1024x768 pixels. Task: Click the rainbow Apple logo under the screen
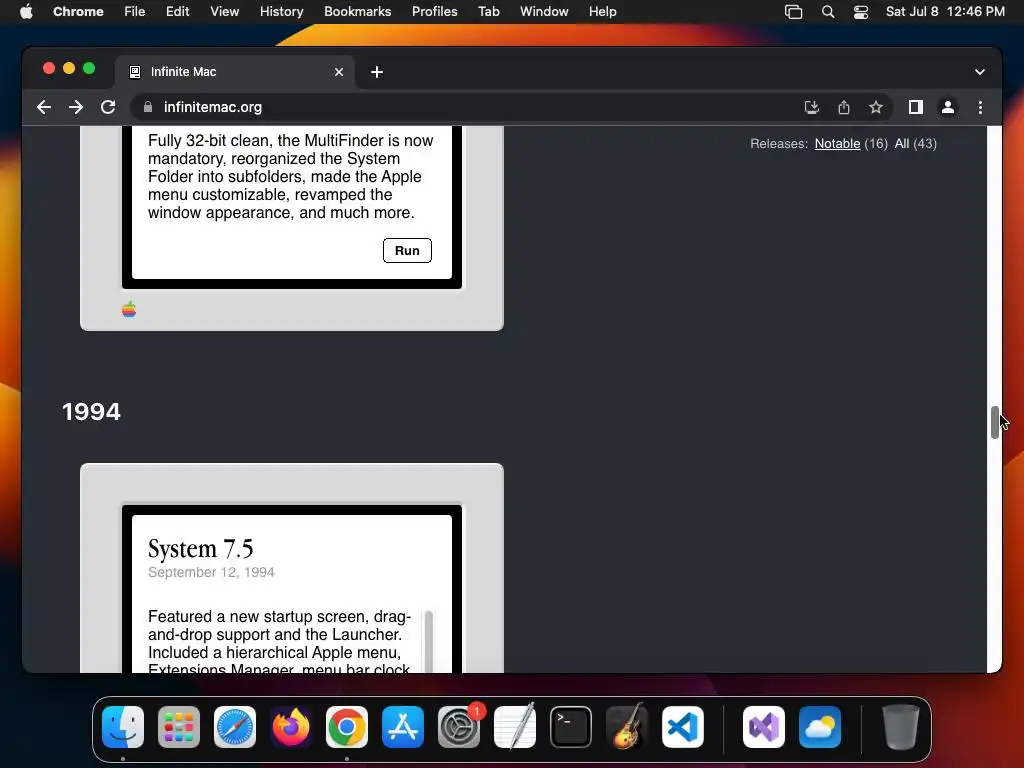(129, 309)
